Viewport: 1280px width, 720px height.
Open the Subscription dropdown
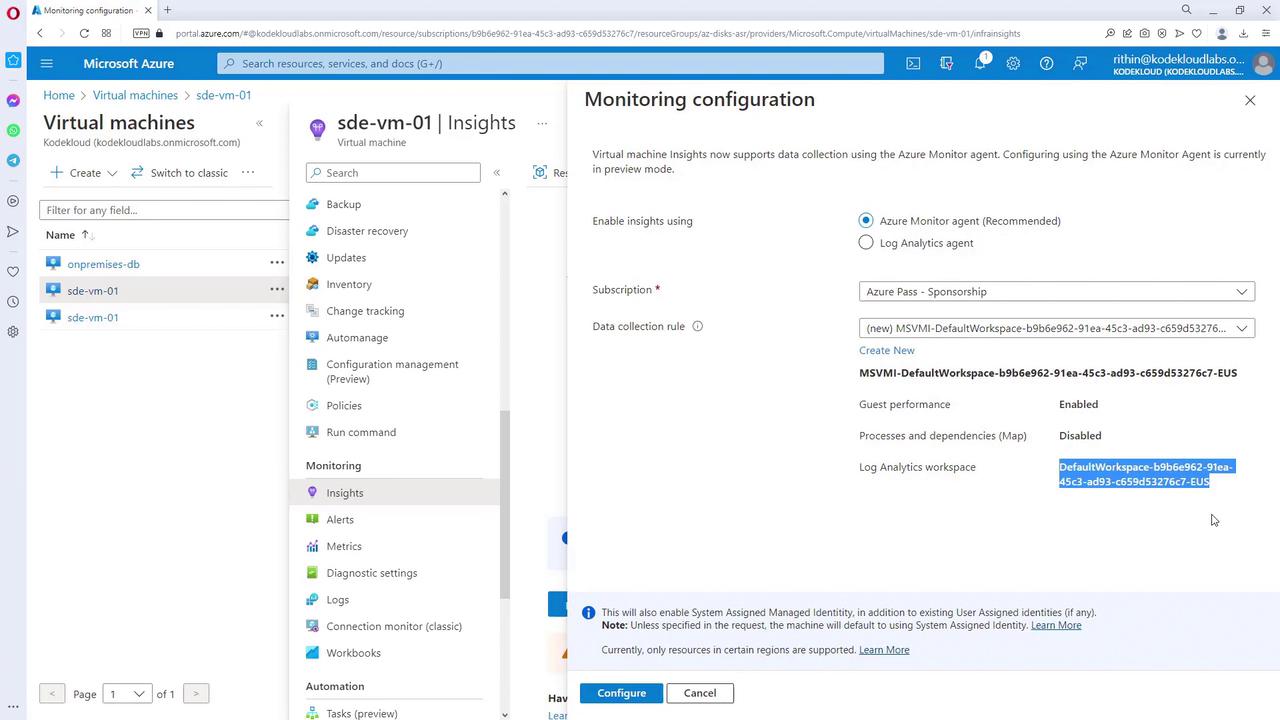[x=1056, y=291]
